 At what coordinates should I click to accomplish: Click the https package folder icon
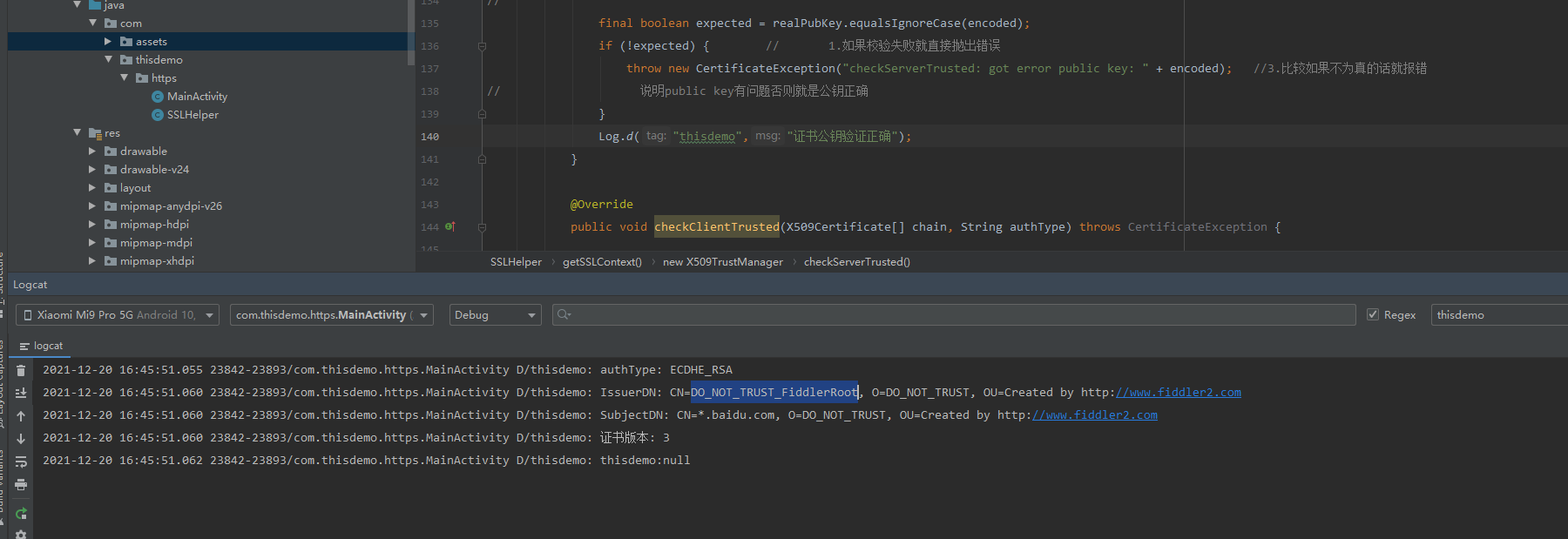tap(142, 78)
